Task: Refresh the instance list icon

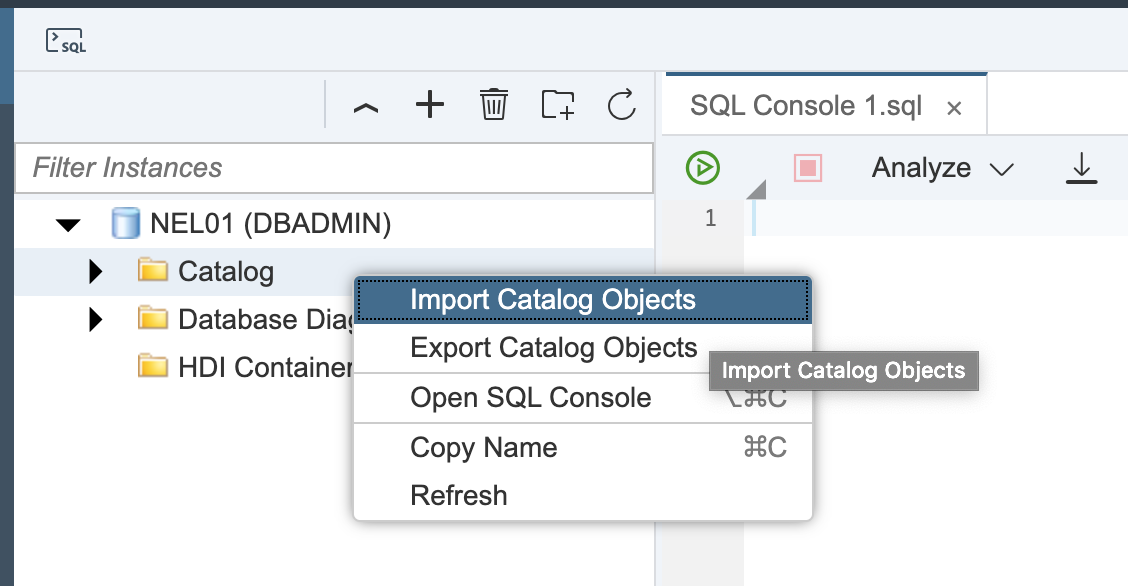Action: point(622,104)
